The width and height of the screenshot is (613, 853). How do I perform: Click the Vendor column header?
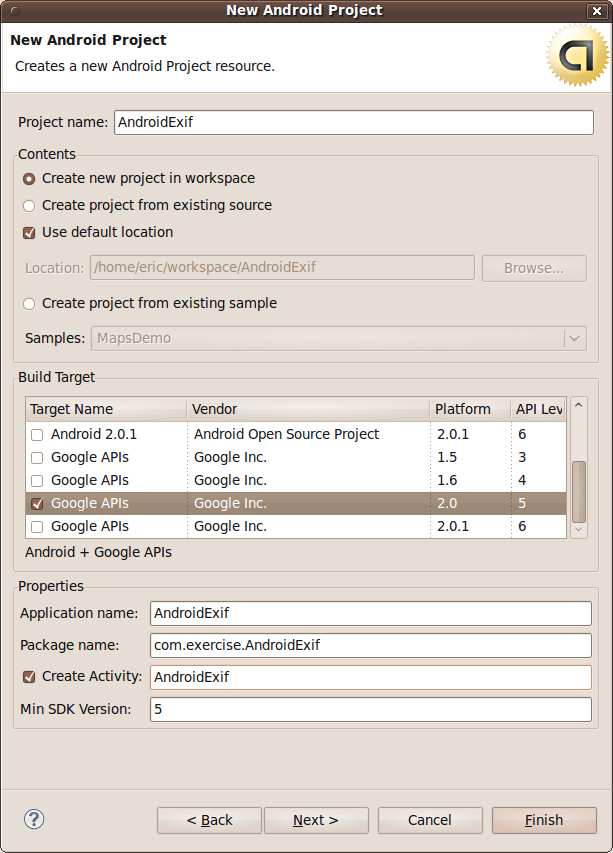tap(308, 409)
